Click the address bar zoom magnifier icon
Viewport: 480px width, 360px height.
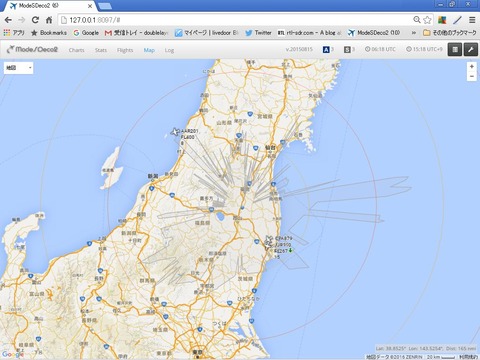[x=417, y=20]
